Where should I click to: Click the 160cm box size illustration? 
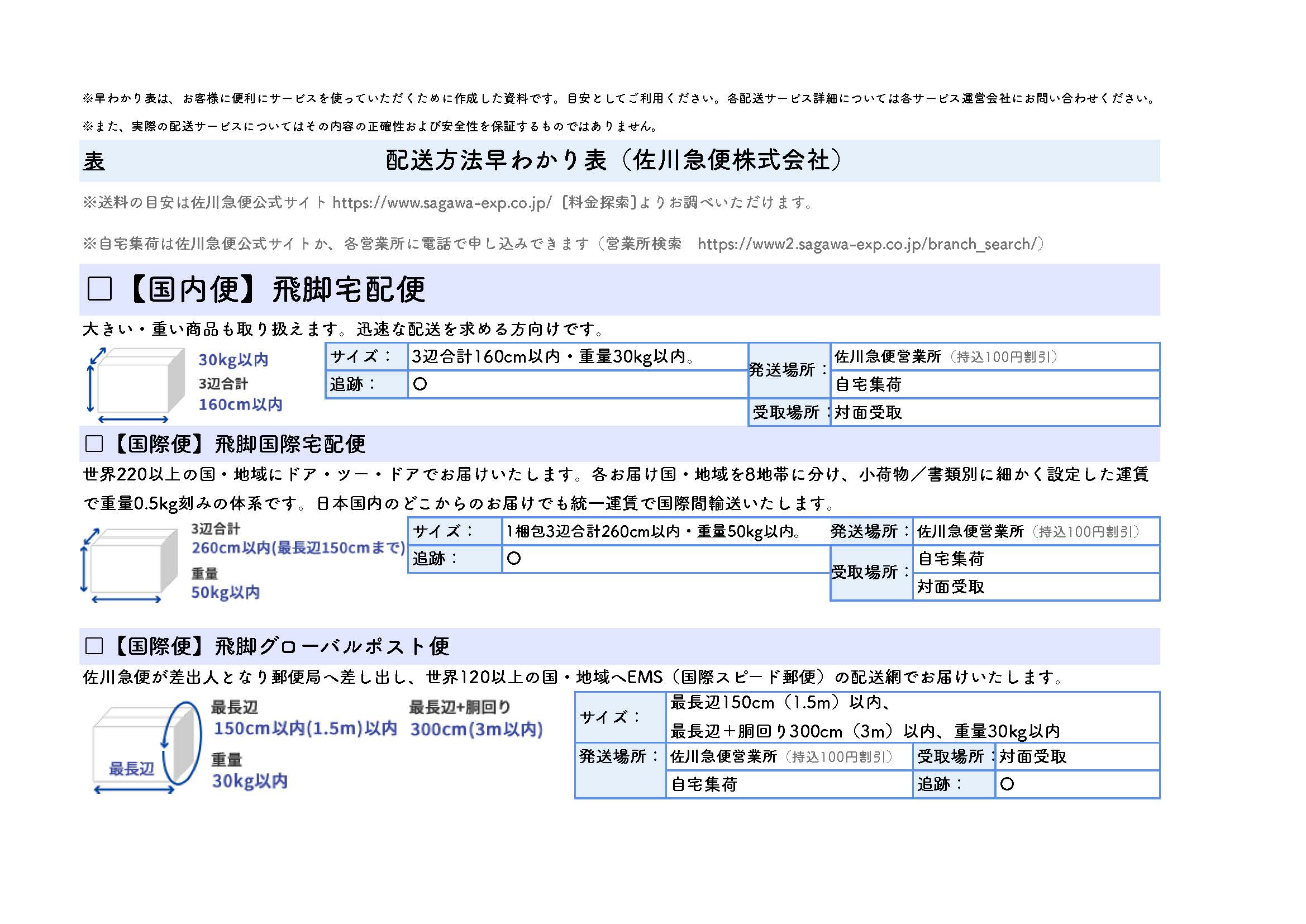pos(136,384)
